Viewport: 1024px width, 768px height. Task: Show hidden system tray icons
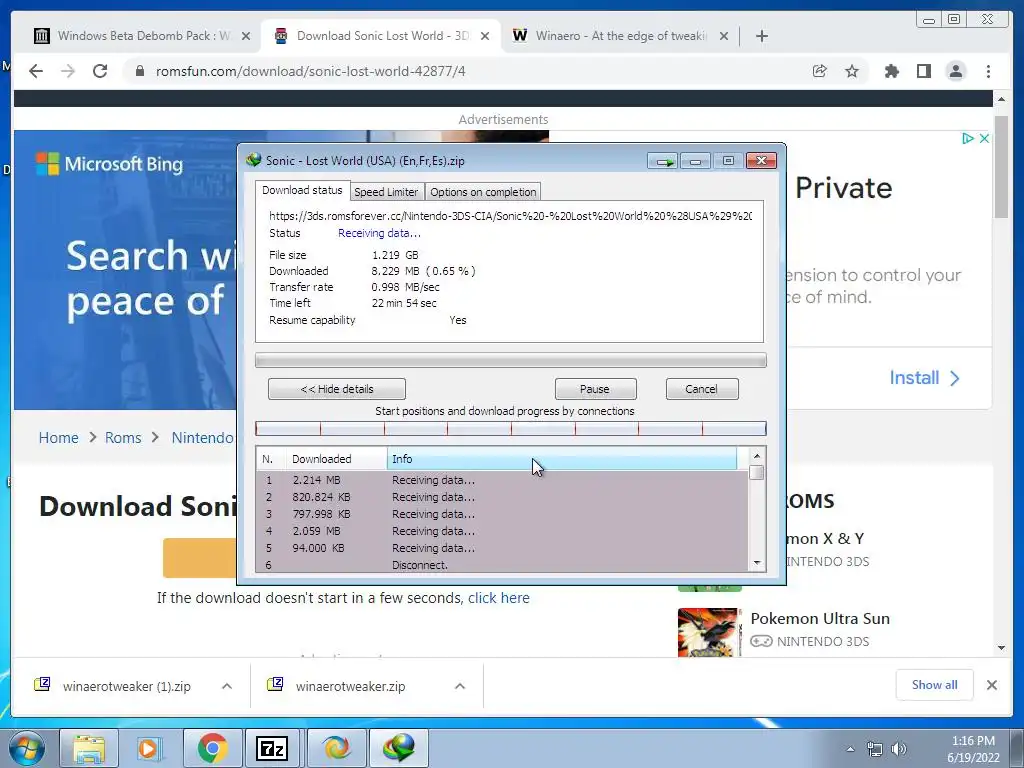tap(850, 749)
